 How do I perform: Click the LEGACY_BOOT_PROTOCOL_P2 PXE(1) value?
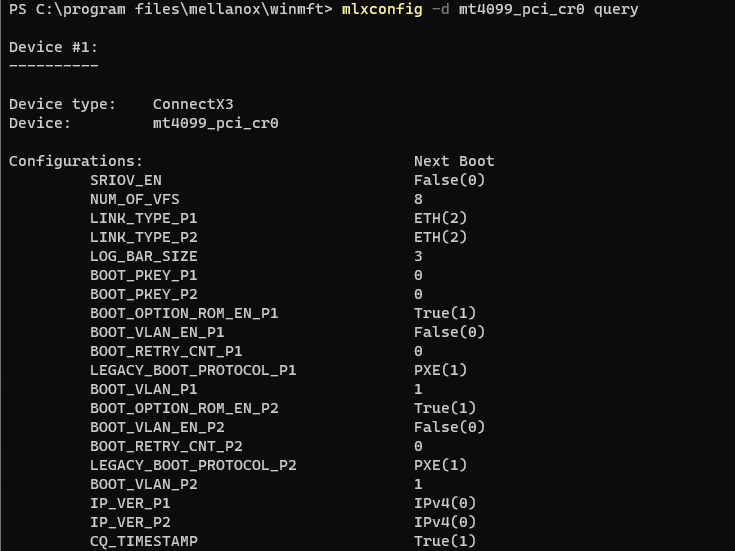coord(440,465)
